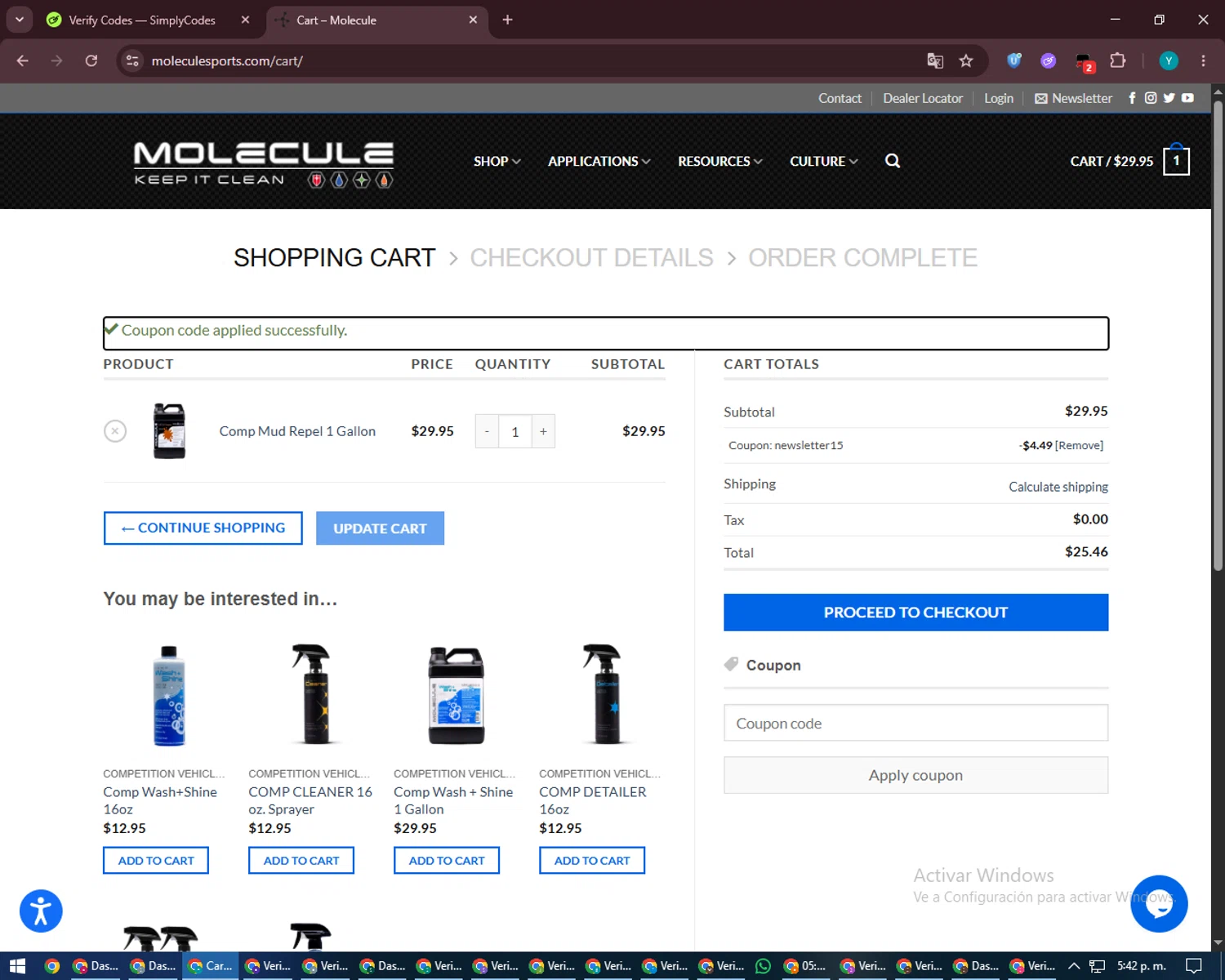1225x980 pixels.
Task: Open Molecule's Instagram page icon
Action: coord(1151,98)
